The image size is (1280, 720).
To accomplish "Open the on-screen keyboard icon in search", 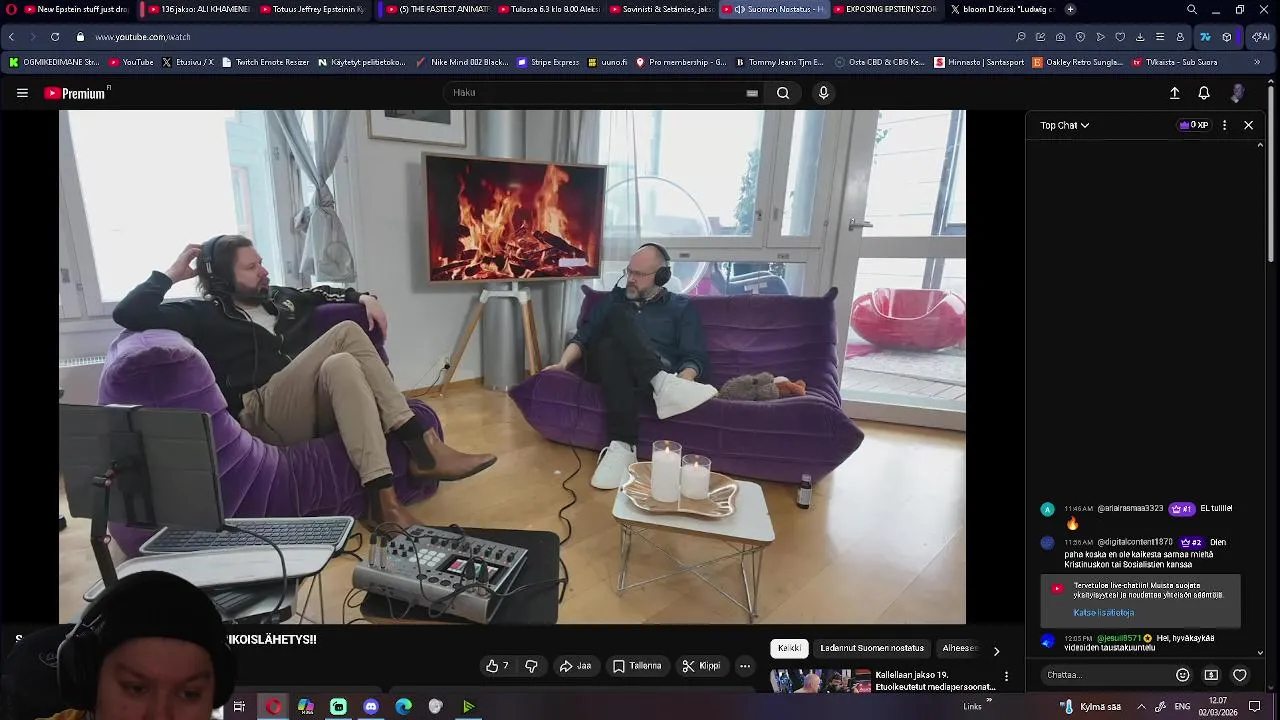I will [752, 93].
